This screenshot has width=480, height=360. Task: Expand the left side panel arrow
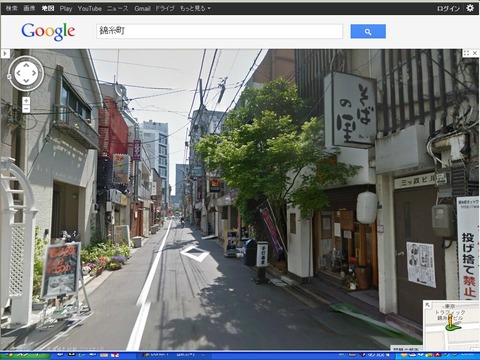[x=5, y=53]
